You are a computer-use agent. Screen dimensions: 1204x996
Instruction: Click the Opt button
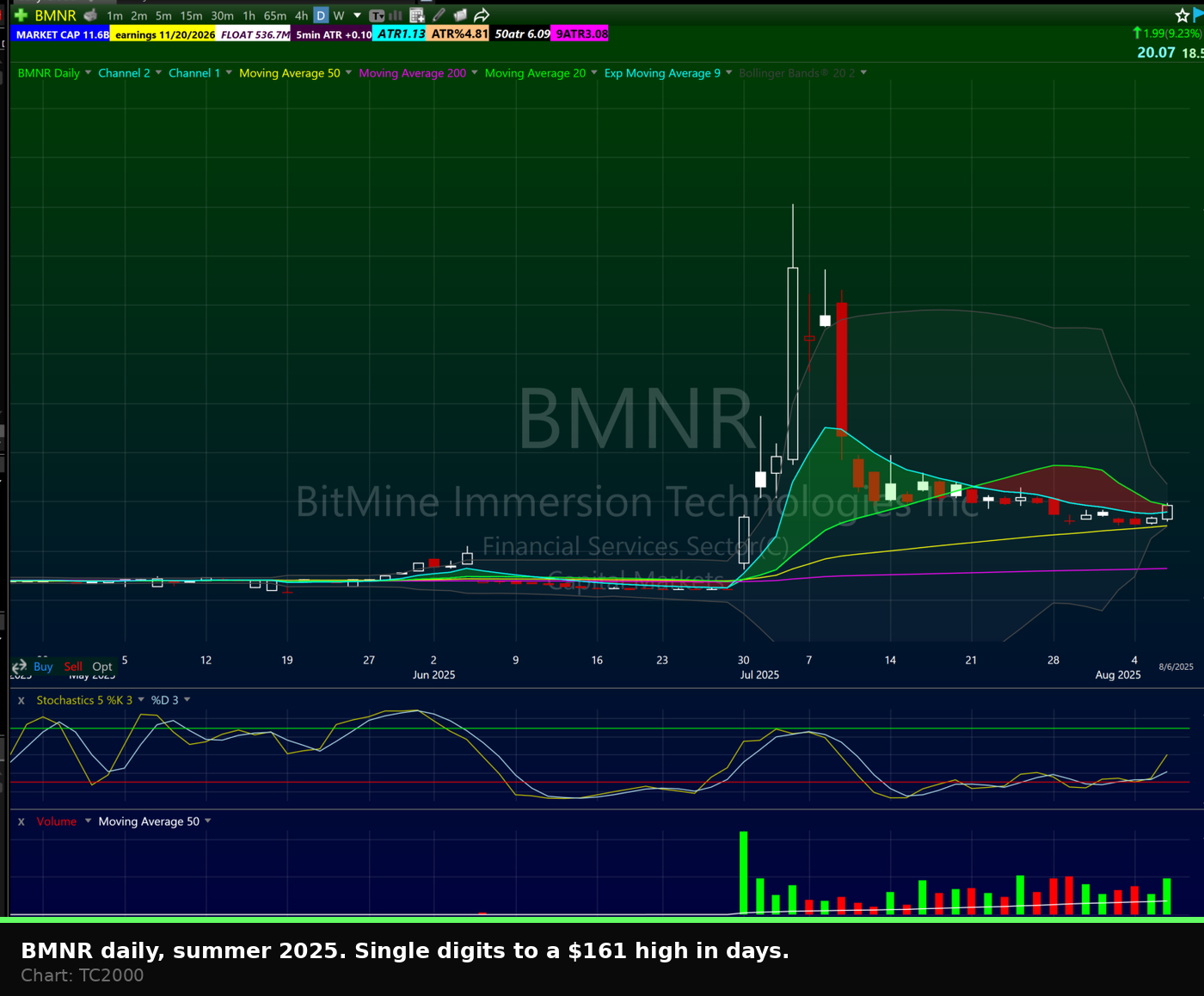coord(102,667)
